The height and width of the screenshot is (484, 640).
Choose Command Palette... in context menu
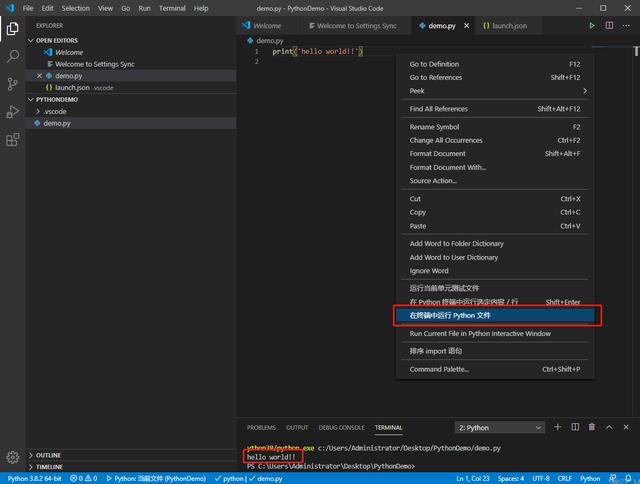click(x=495, y=369)
